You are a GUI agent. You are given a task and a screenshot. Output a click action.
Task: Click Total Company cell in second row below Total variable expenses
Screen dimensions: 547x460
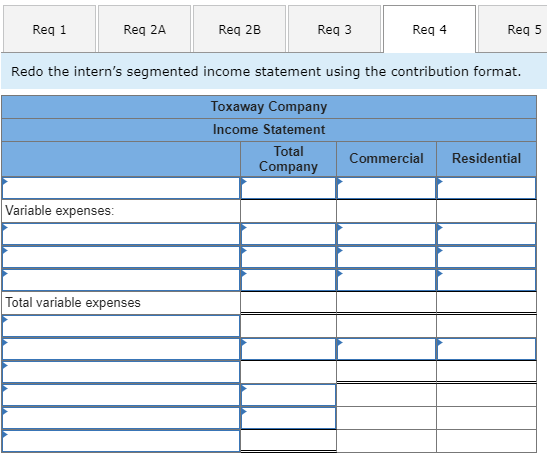coord(289,349)
